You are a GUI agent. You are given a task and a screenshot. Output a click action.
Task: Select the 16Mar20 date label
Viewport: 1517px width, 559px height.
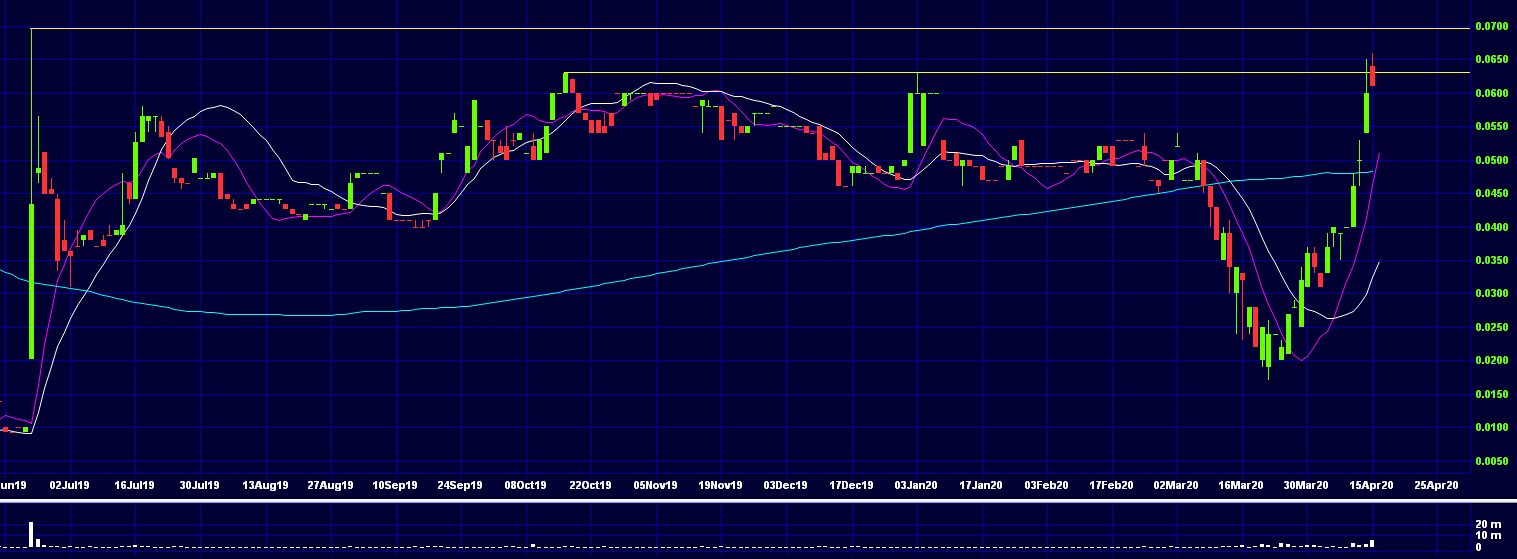click(1241, 485)
